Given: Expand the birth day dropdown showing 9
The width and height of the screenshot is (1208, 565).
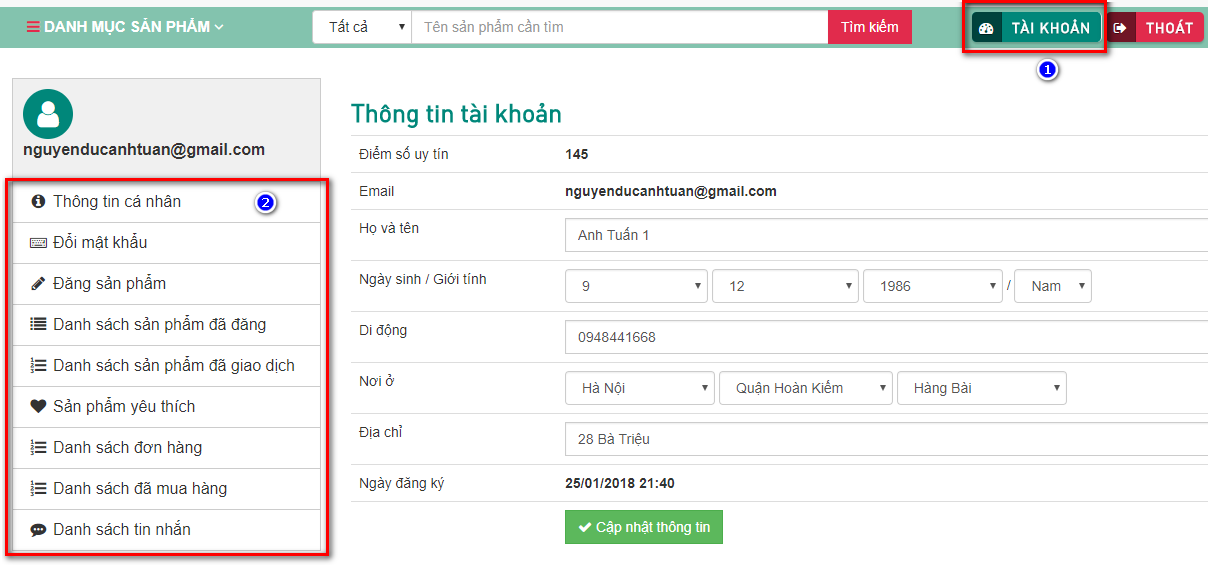Looking at the screenshot, I should tap(636, 286).
